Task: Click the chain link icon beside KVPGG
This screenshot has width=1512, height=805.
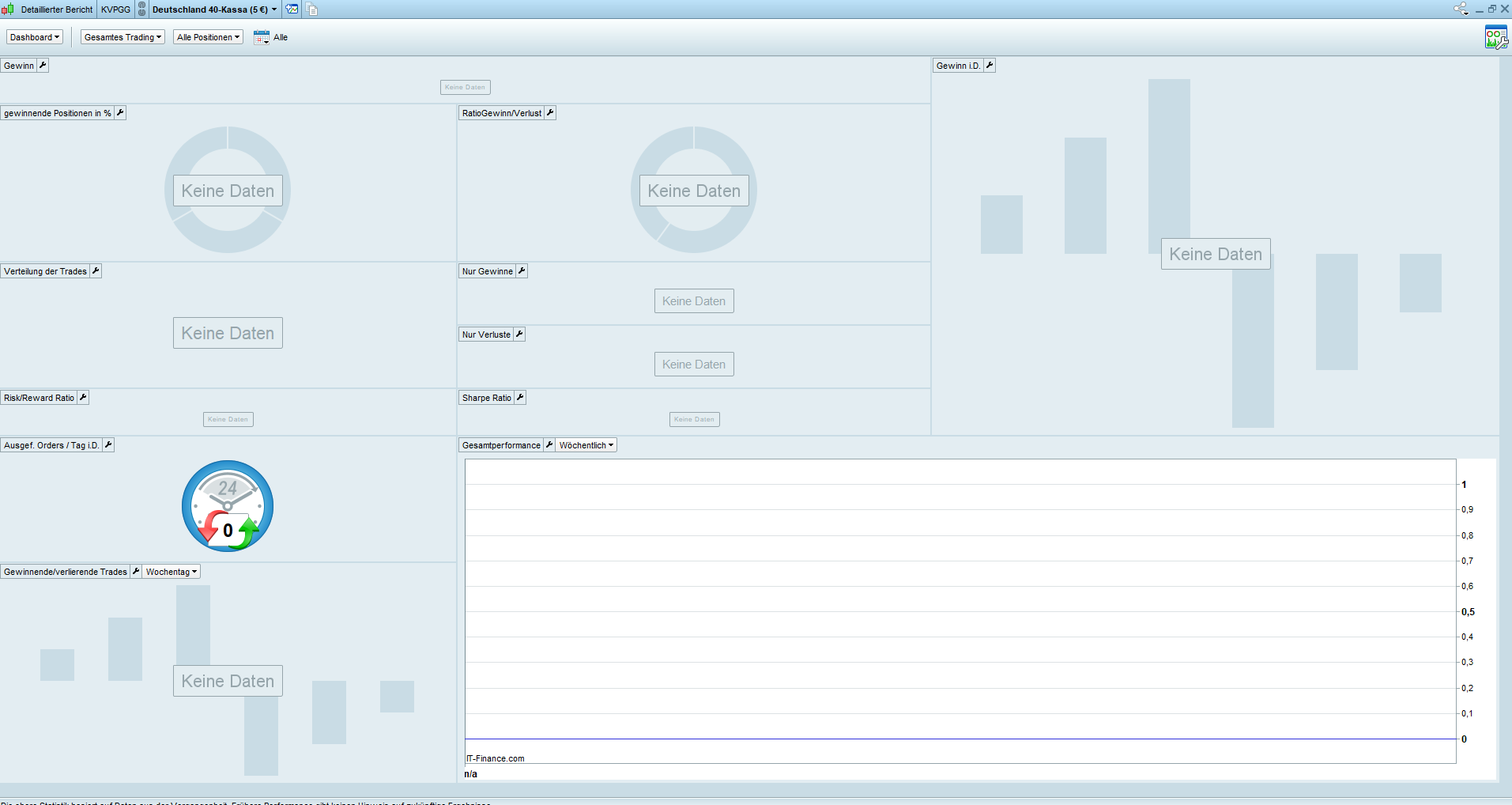Action: point(142,9)
